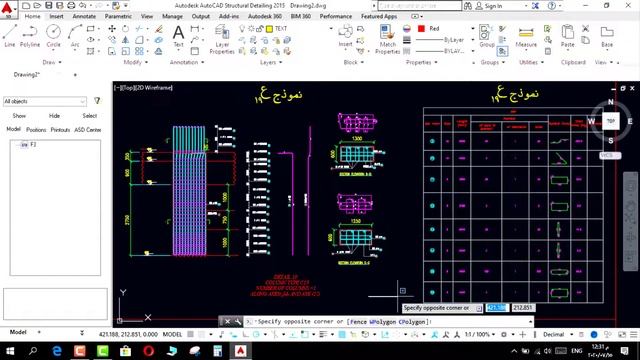Open the Insert ribbon tab
This screenshot has width=640, height=360.
[56, 16]
